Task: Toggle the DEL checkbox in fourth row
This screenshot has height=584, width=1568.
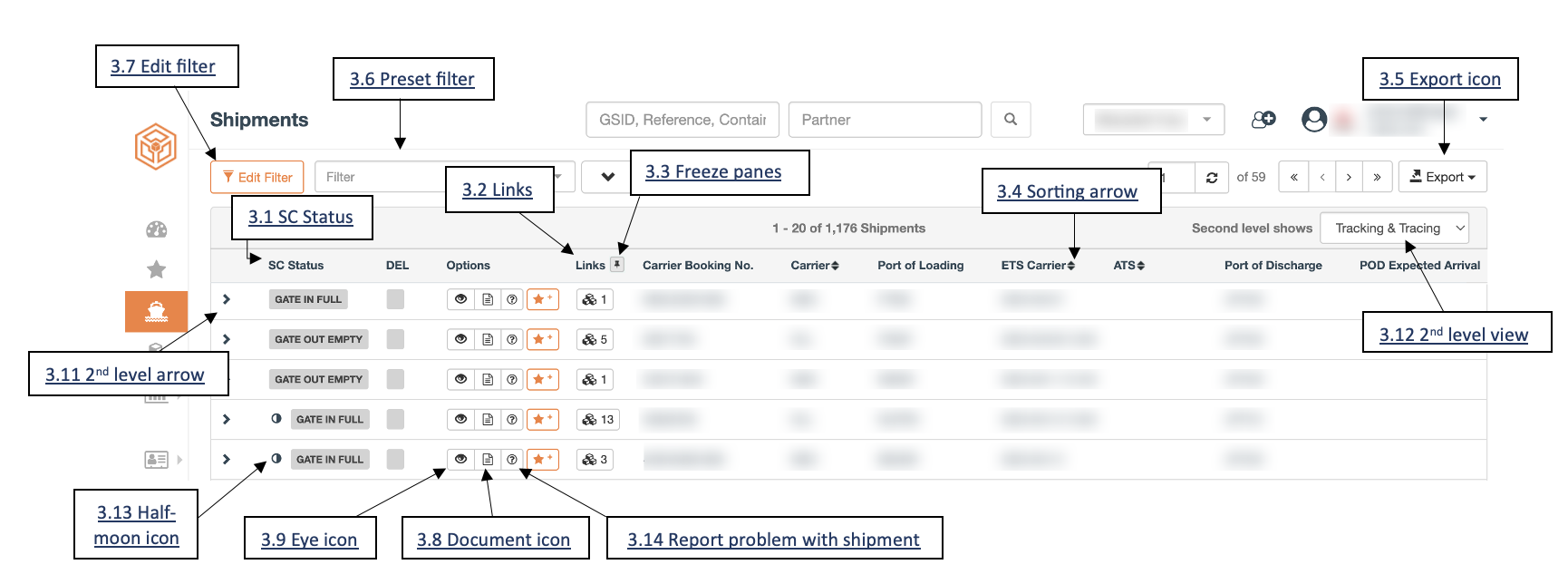Action: pos(395,419)
